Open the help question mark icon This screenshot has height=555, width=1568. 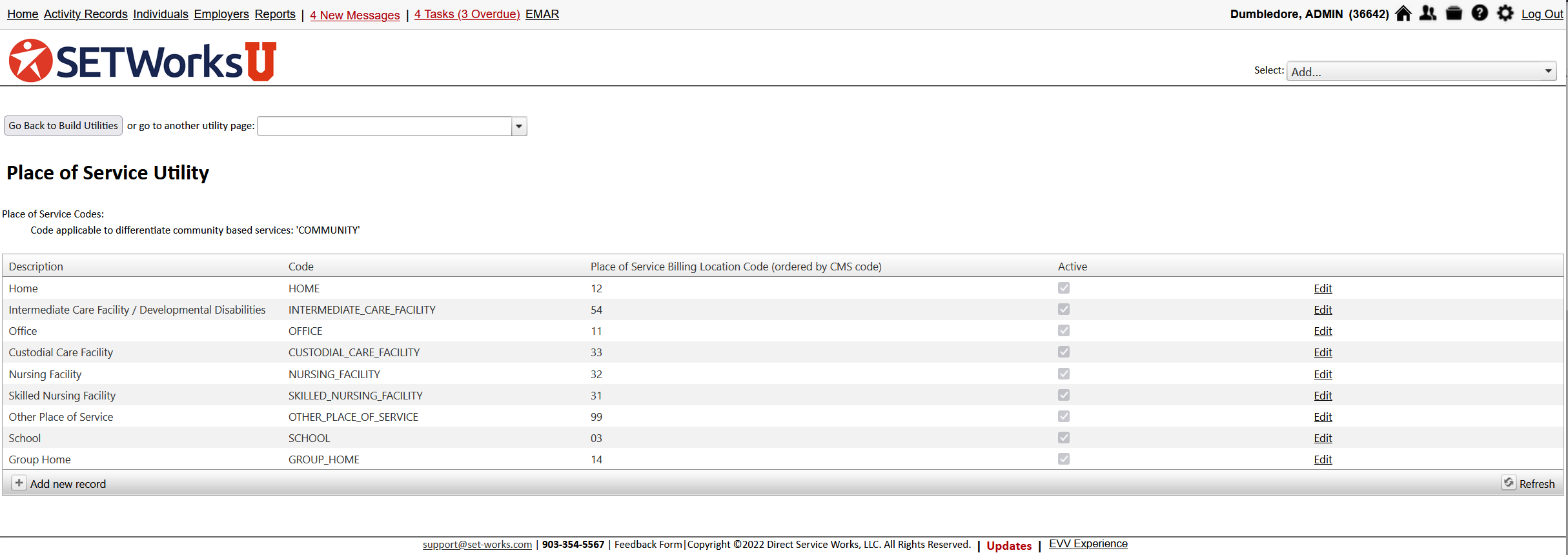pyautogui.click(x=1480, y=14)
